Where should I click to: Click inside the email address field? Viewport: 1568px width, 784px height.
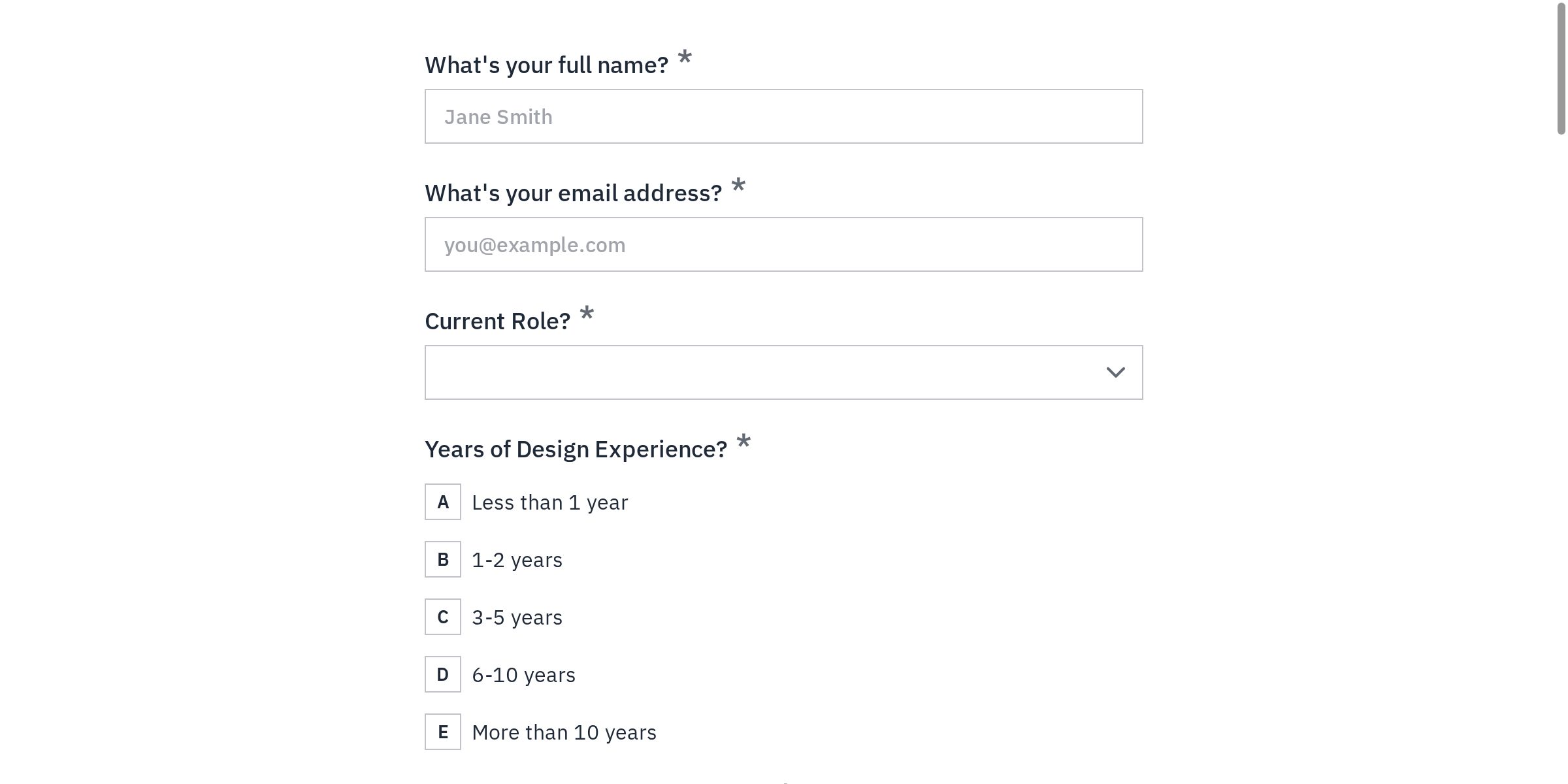(784, 244)
